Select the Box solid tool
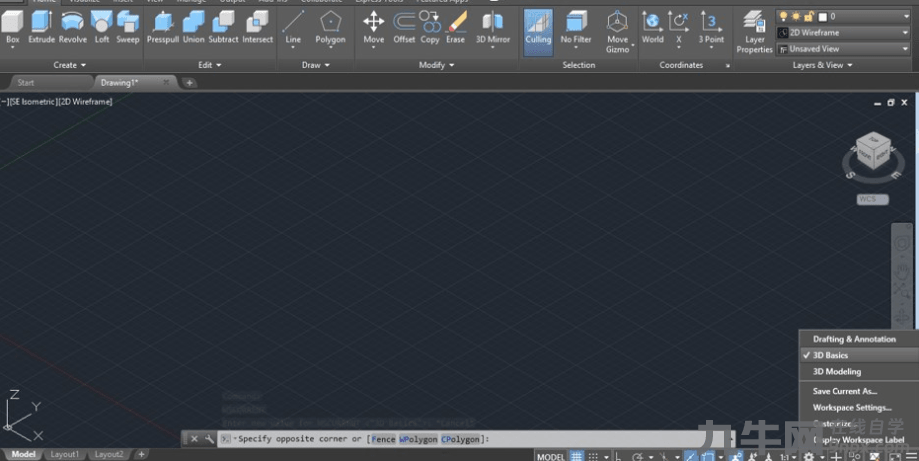This screenshot has height=461, width=919. (x=12, y=28)
